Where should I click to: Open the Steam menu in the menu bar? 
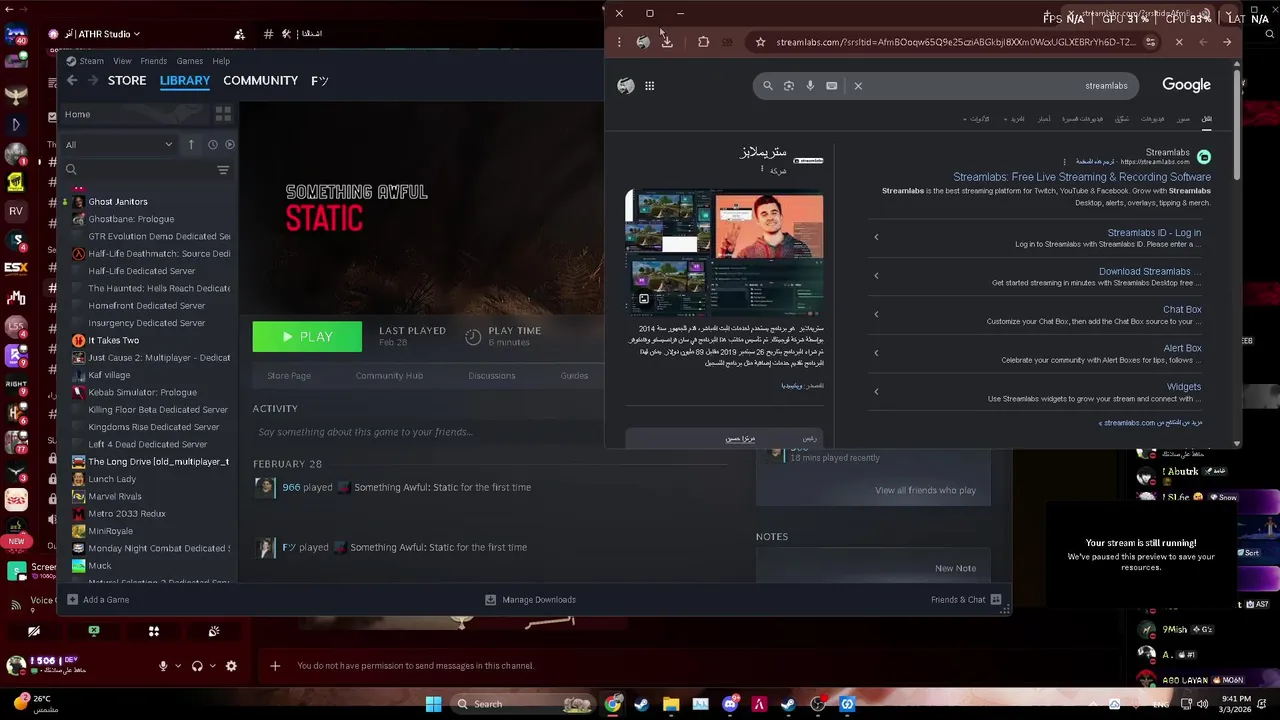(91, 61)
